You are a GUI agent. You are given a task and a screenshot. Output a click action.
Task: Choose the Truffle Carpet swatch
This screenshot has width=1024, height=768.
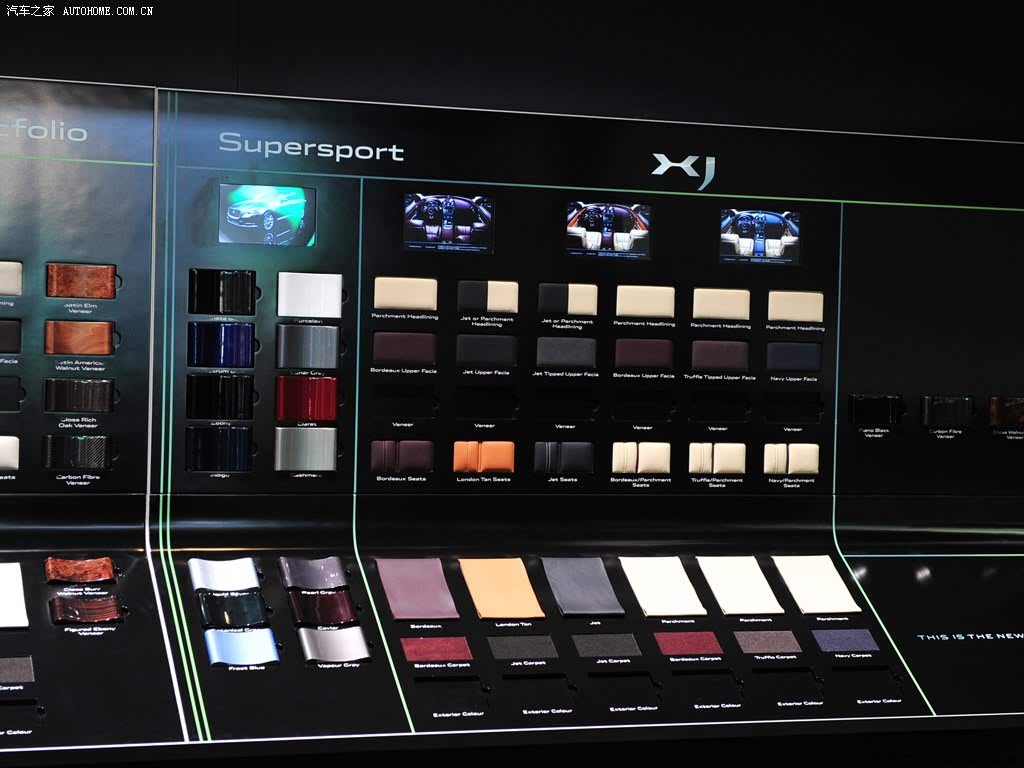tap(768, 641)
